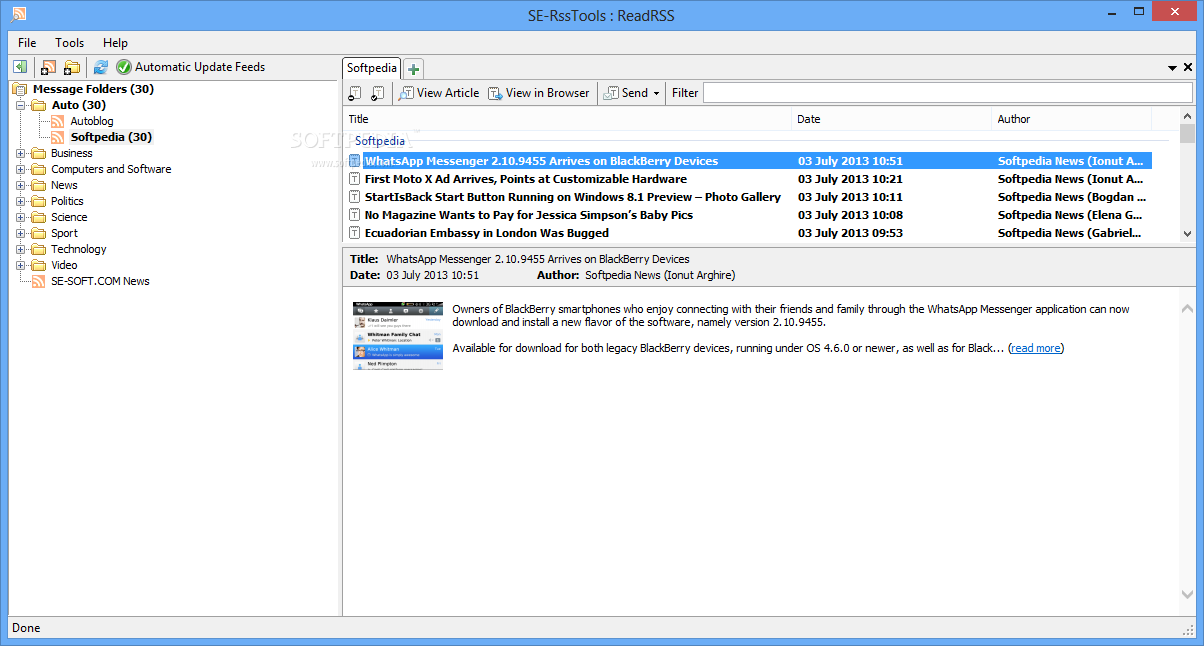Open the Help menu

(x=116, y=43)
